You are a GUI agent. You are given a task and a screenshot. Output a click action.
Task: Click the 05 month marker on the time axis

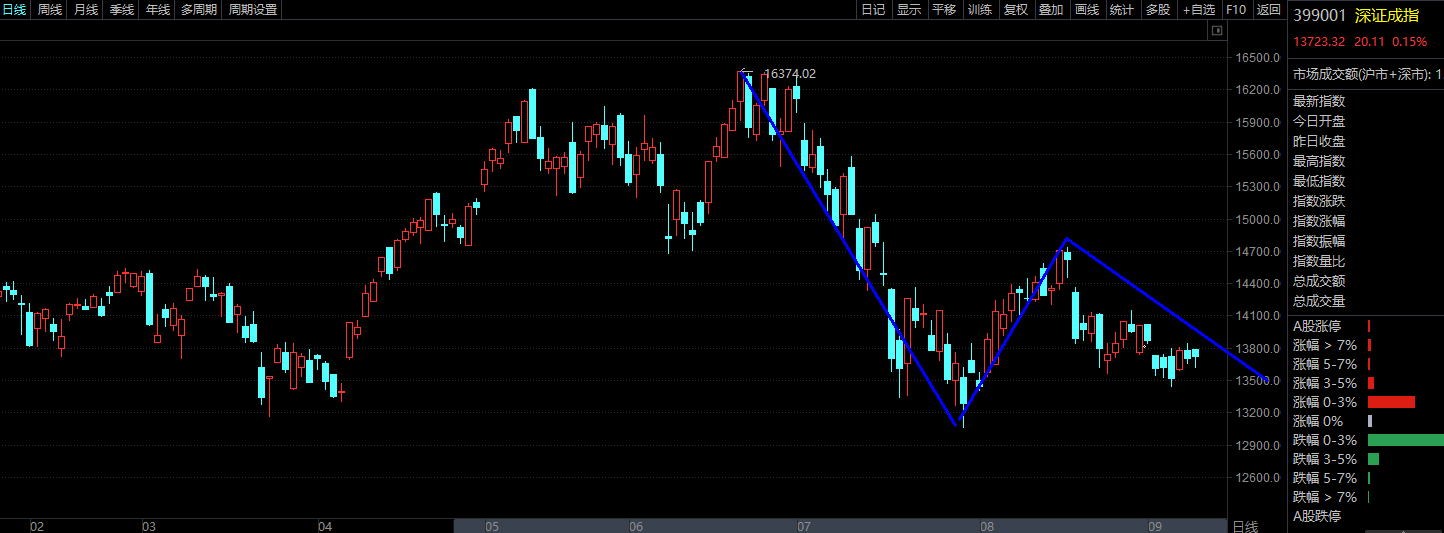click(x=491, y=526)
